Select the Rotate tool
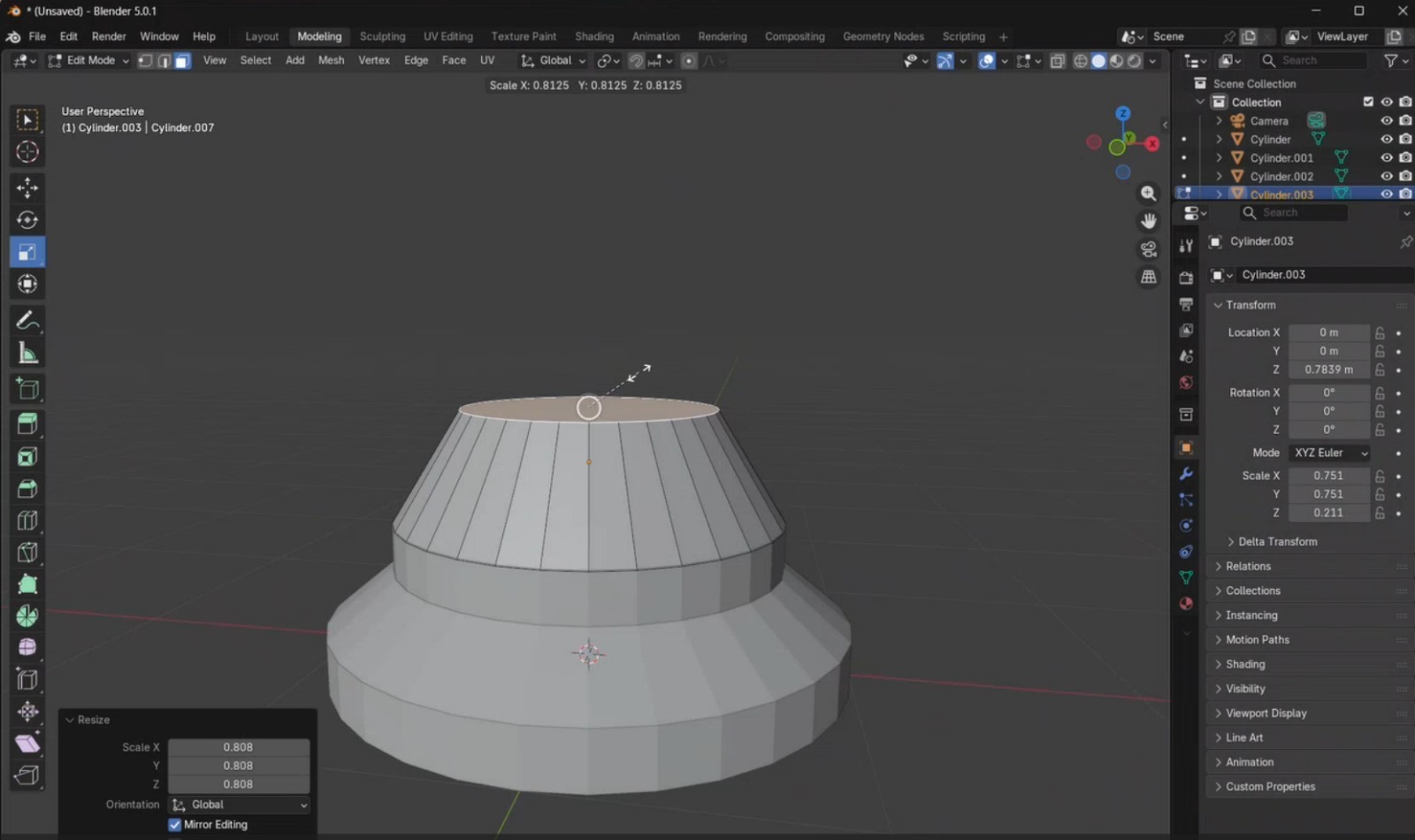The height and width of the screenshot is (840, 1415). point(27,220)
